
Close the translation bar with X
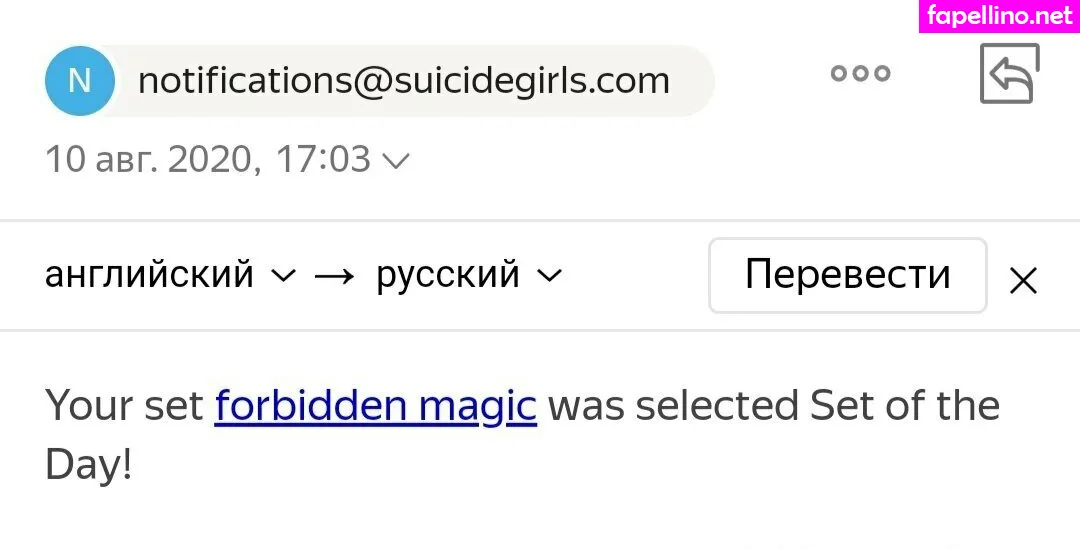coord(1022,282)
